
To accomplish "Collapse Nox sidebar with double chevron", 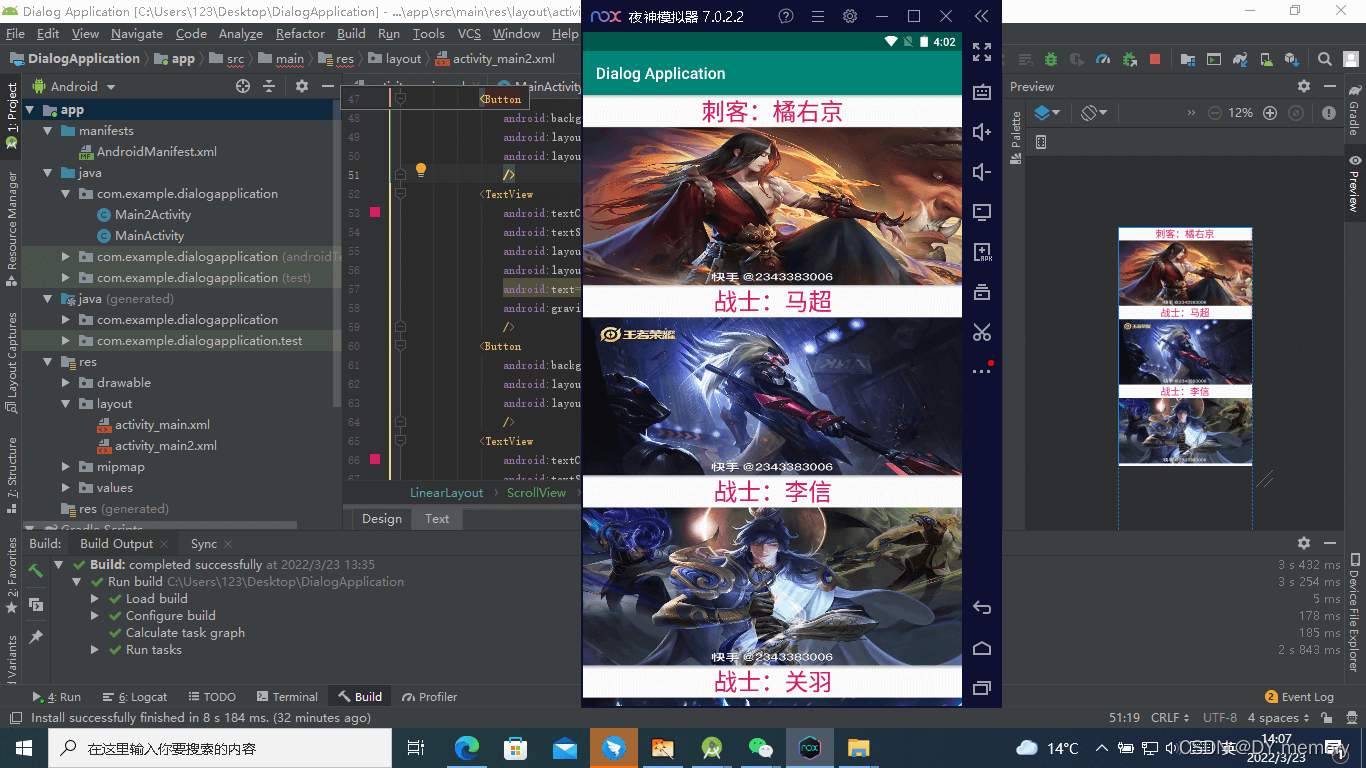I will (981, 17).
